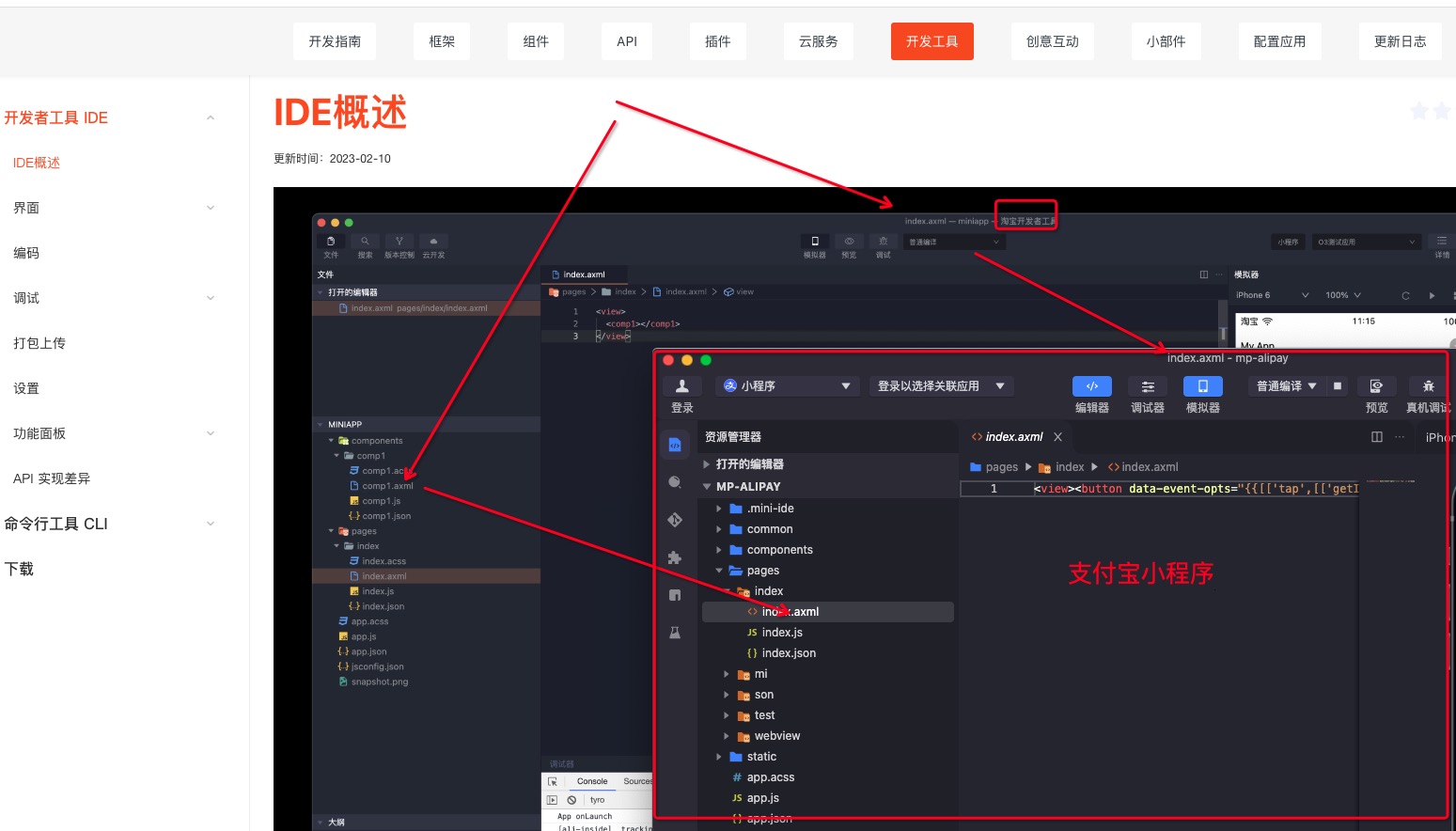
Task: Toggle the 模拟器 panel button in Alipay IDE
Action: [1203, 386]
